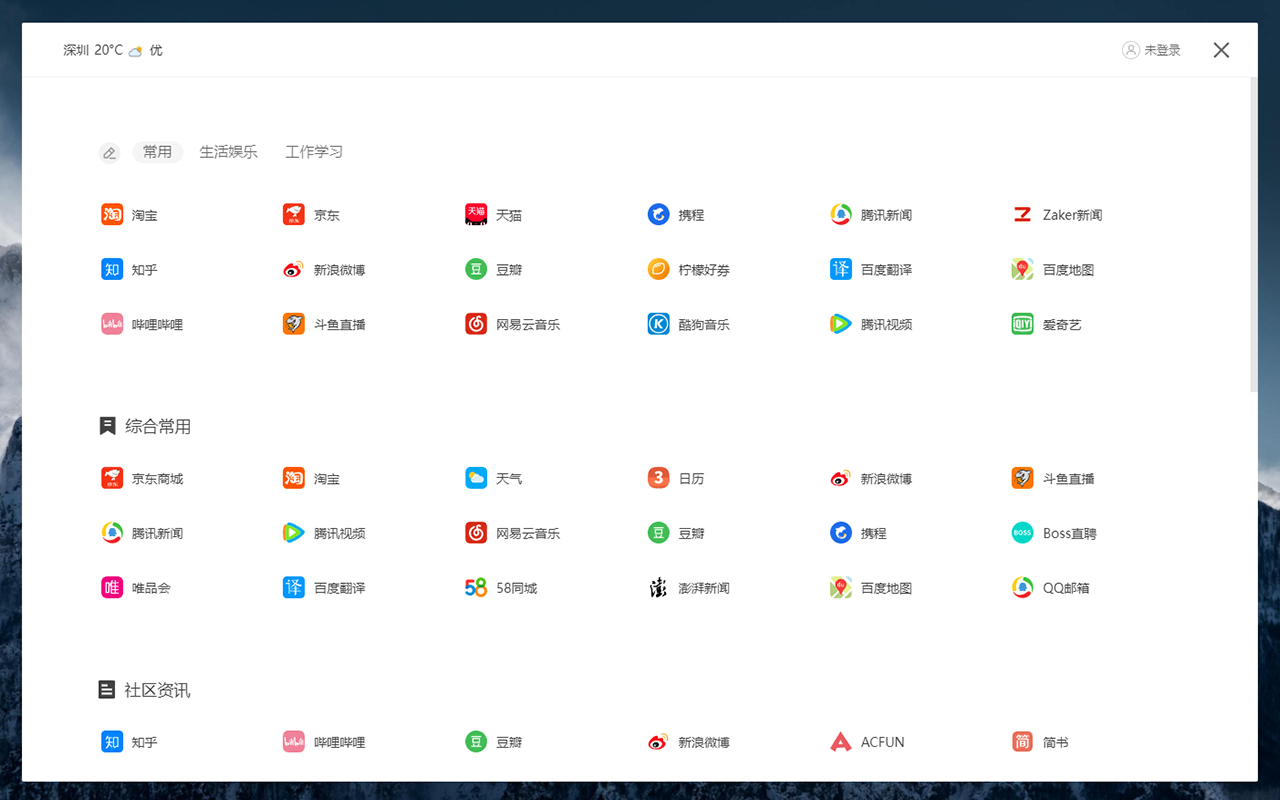Open the 简书 icon
Viewport: 1280px width, 800px height.
[1022, 742]
